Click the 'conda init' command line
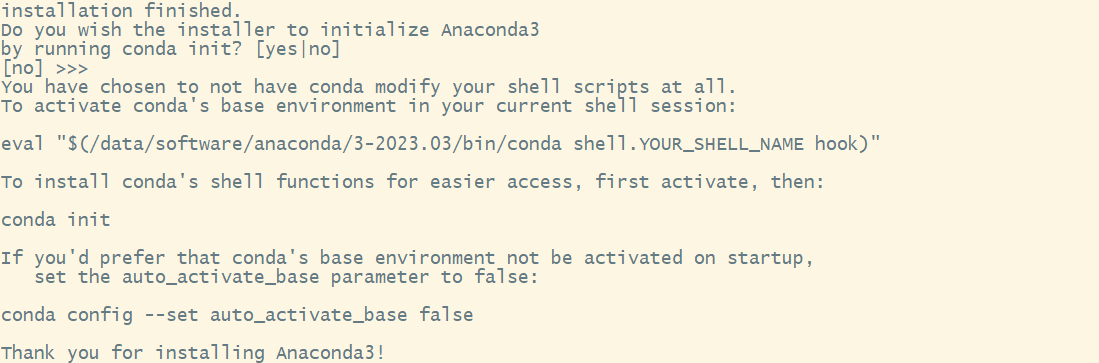The image size is (1099, 363). (x=55, y=220)
